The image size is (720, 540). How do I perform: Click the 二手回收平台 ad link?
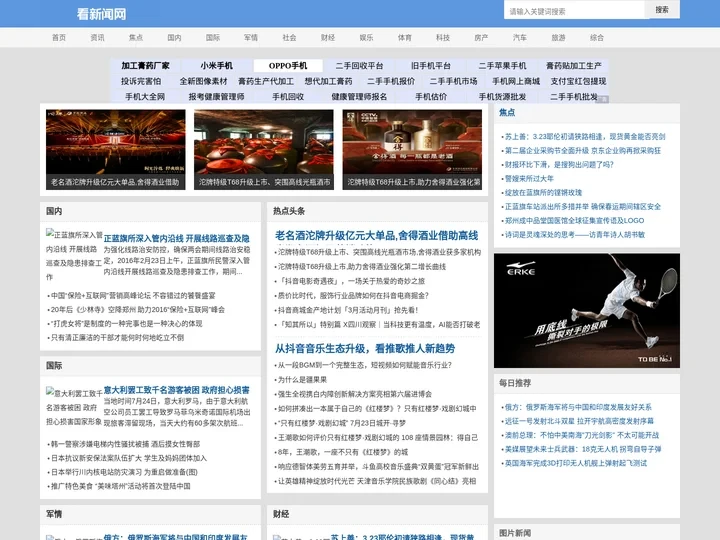(359, 66)
